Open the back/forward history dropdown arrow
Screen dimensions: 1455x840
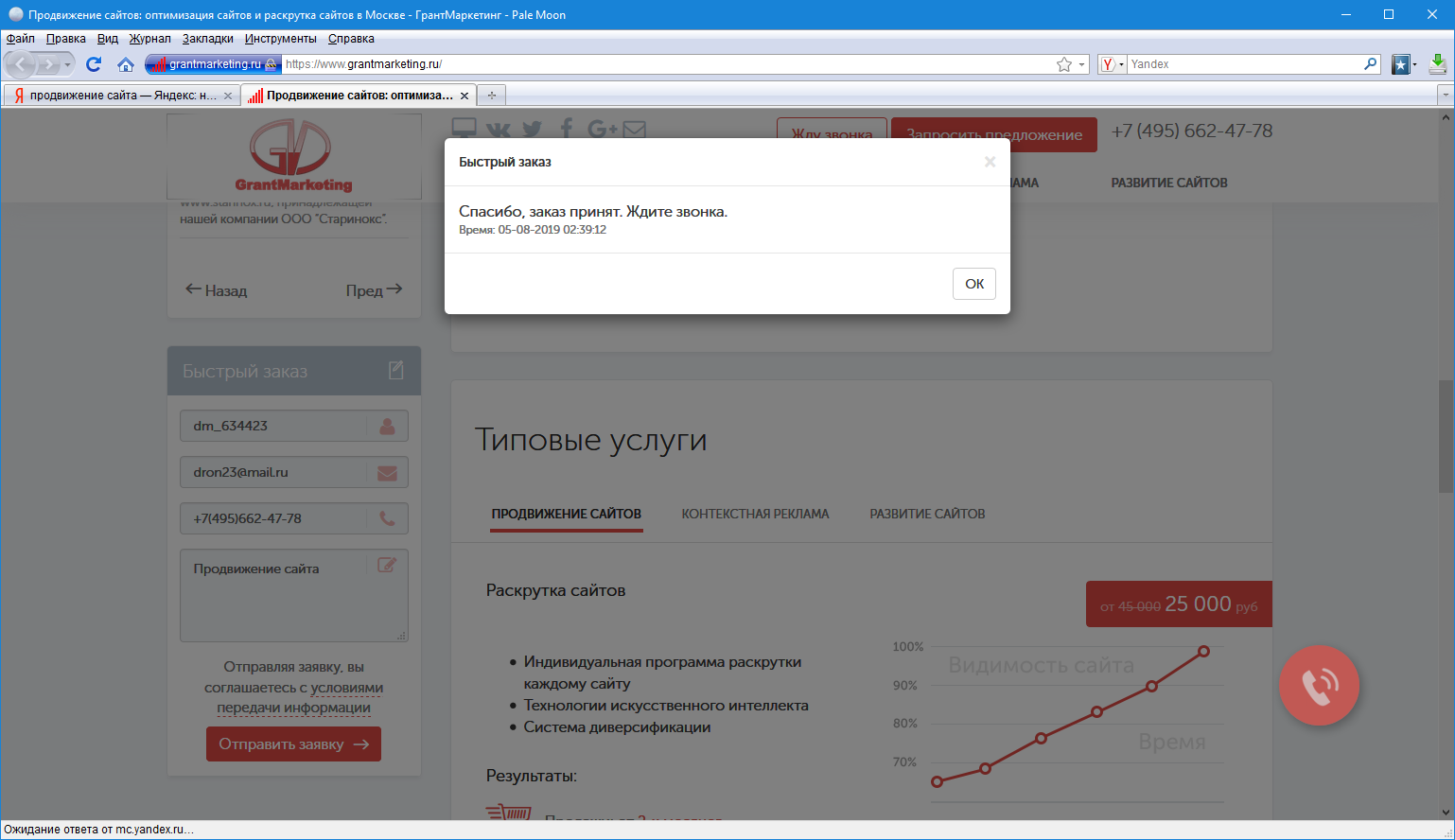(x=67, y=64)
